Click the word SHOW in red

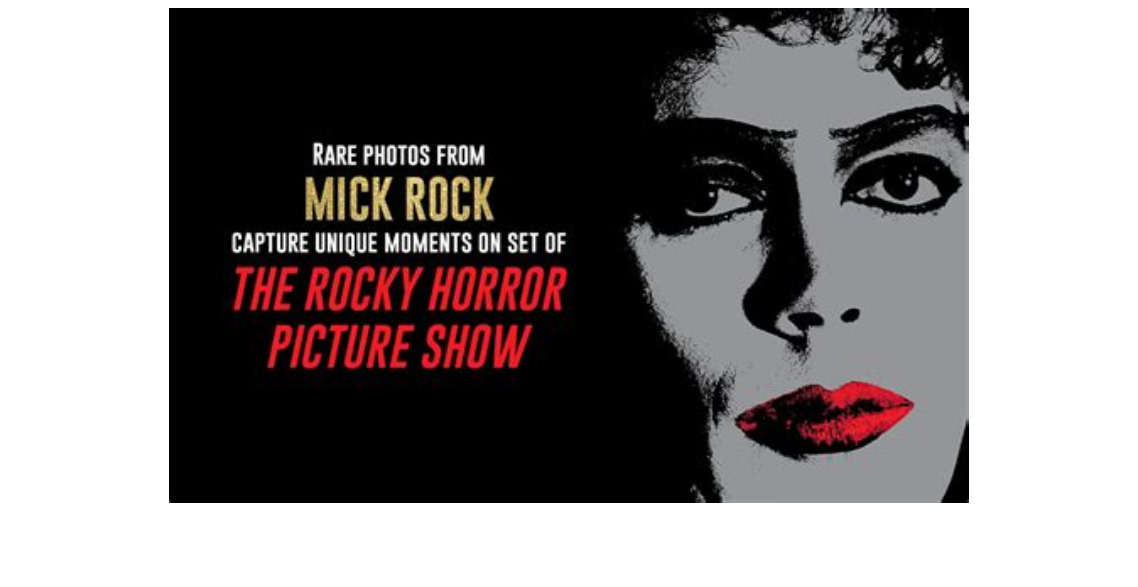tap(477, 347)
